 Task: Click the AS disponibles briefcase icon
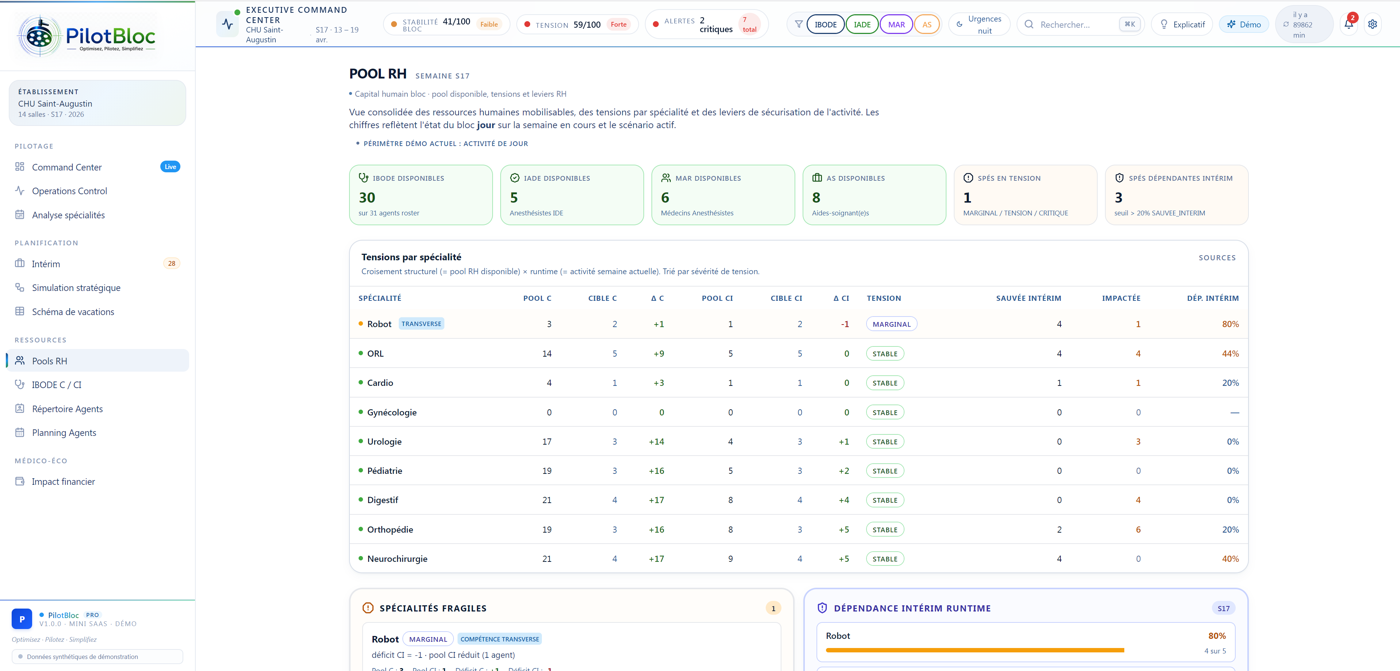817,178
